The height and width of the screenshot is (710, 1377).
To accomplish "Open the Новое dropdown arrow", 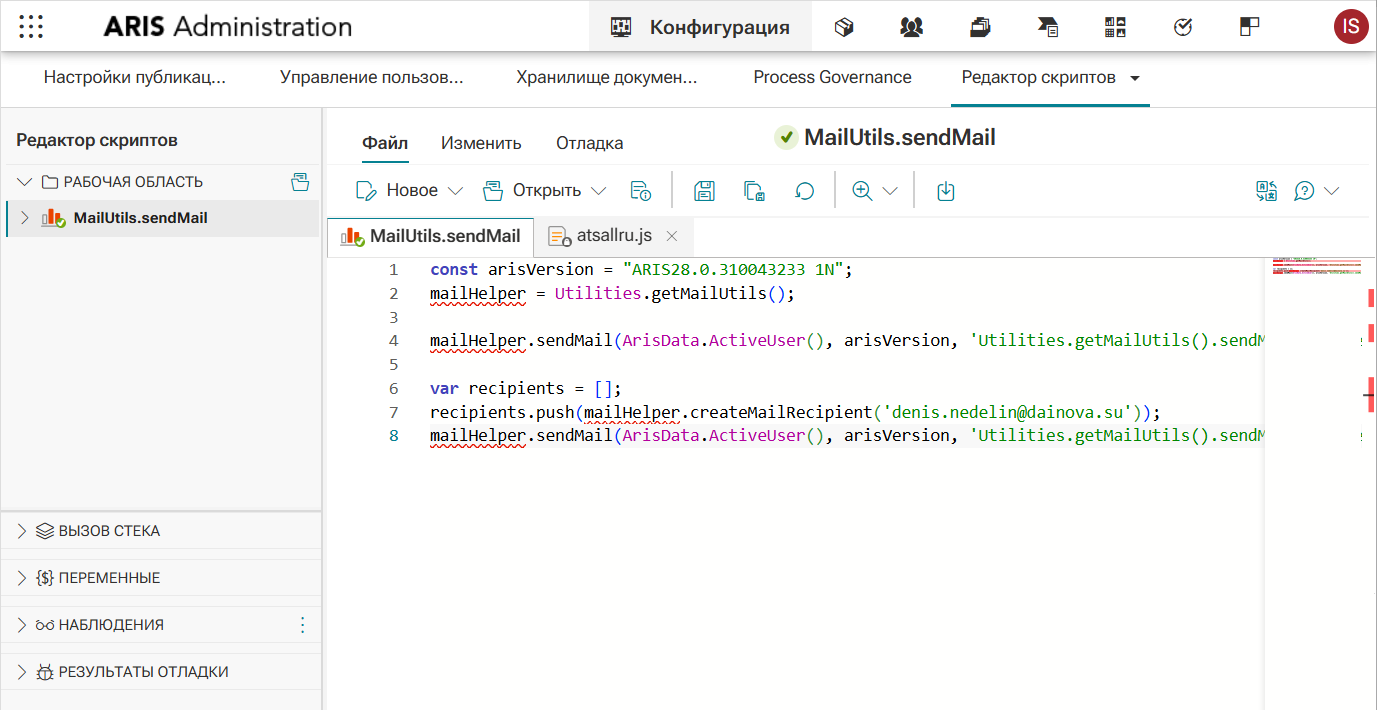I will (455, 190).
